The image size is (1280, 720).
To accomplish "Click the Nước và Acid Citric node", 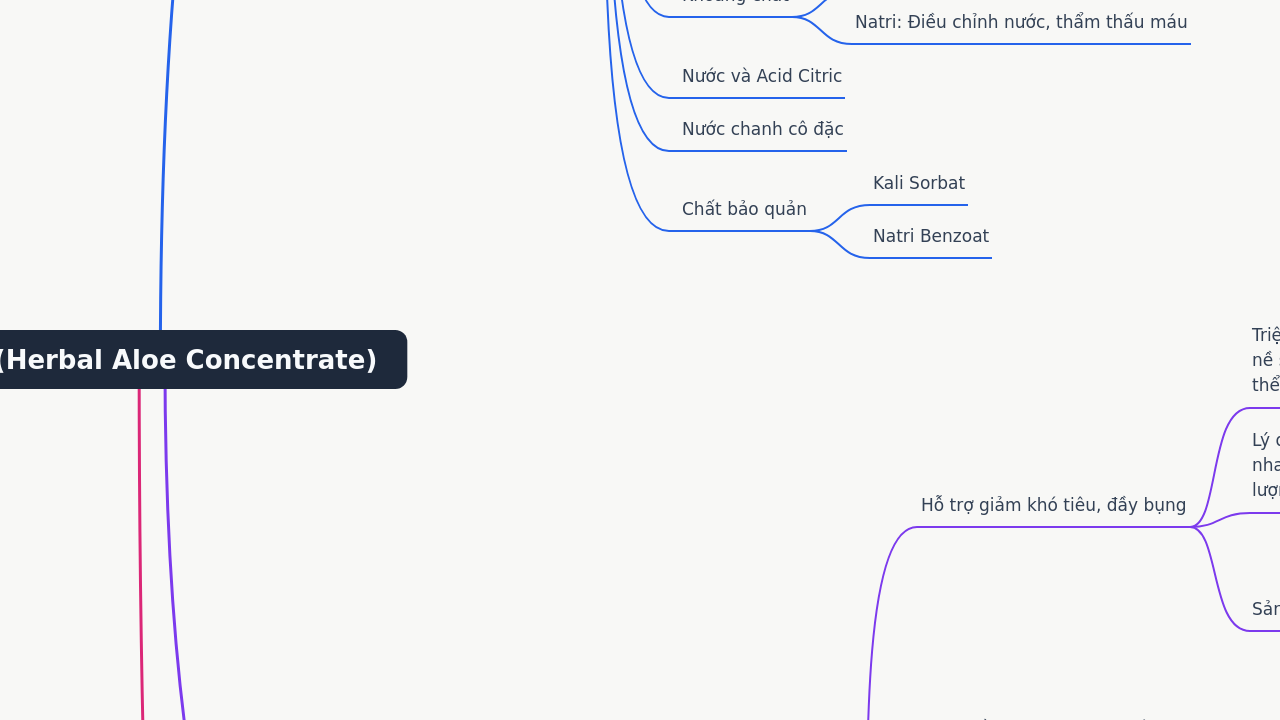I will pyautogui.click(x=762, y=76).
